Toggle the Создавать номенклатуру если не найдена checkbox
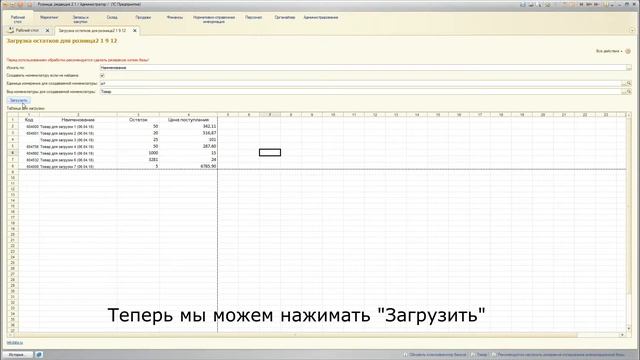 (102, 76)
